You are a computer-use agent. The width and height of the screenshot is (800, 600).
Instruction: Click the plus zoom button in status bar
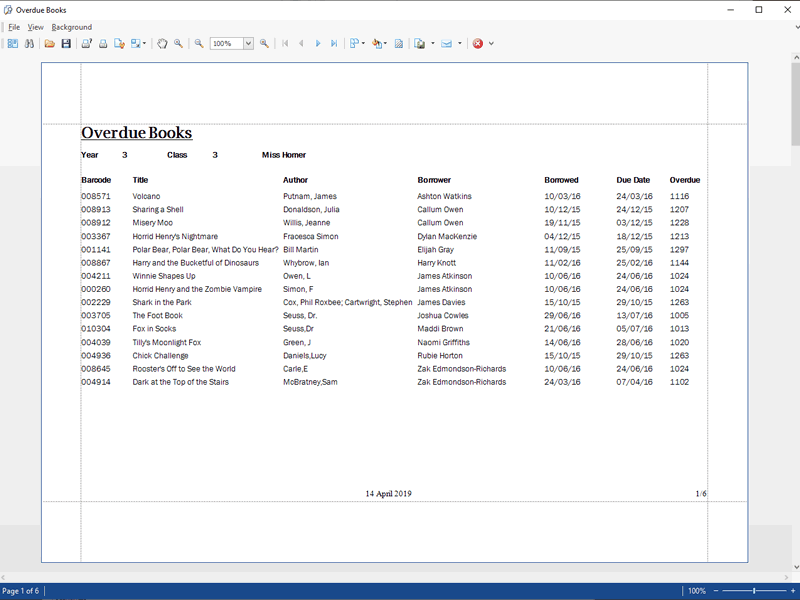click(x=793, y=591)
